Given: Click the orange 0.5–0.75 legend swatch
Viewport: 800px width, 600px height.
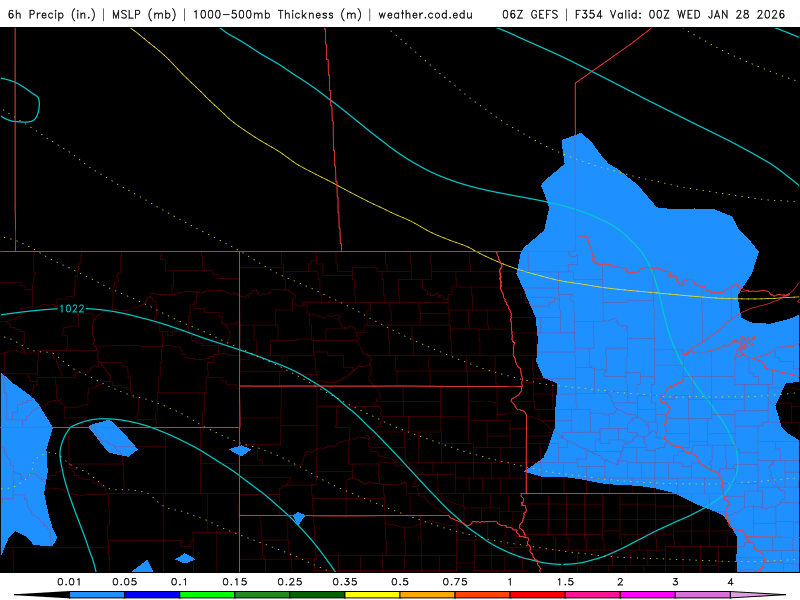Looking at the screenshot, I should pos(428,595).
